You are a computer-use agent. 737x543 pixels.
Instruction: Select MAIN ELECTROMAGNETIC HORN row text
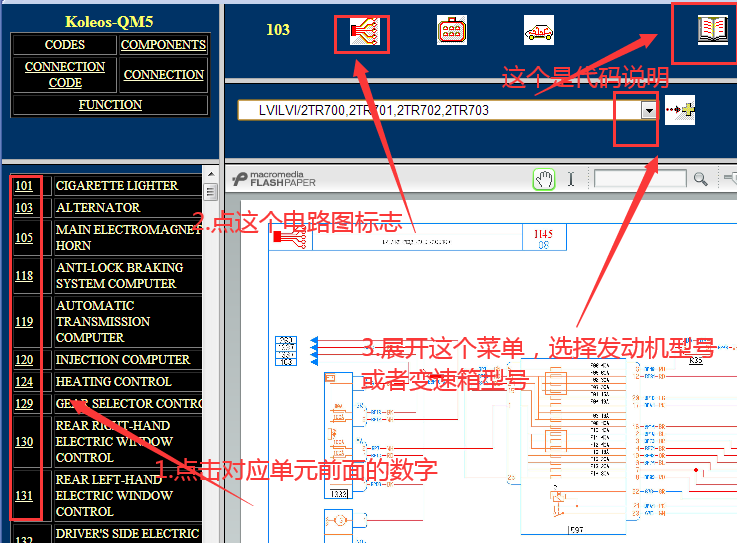pyautogui.click(x=129, y=237)
